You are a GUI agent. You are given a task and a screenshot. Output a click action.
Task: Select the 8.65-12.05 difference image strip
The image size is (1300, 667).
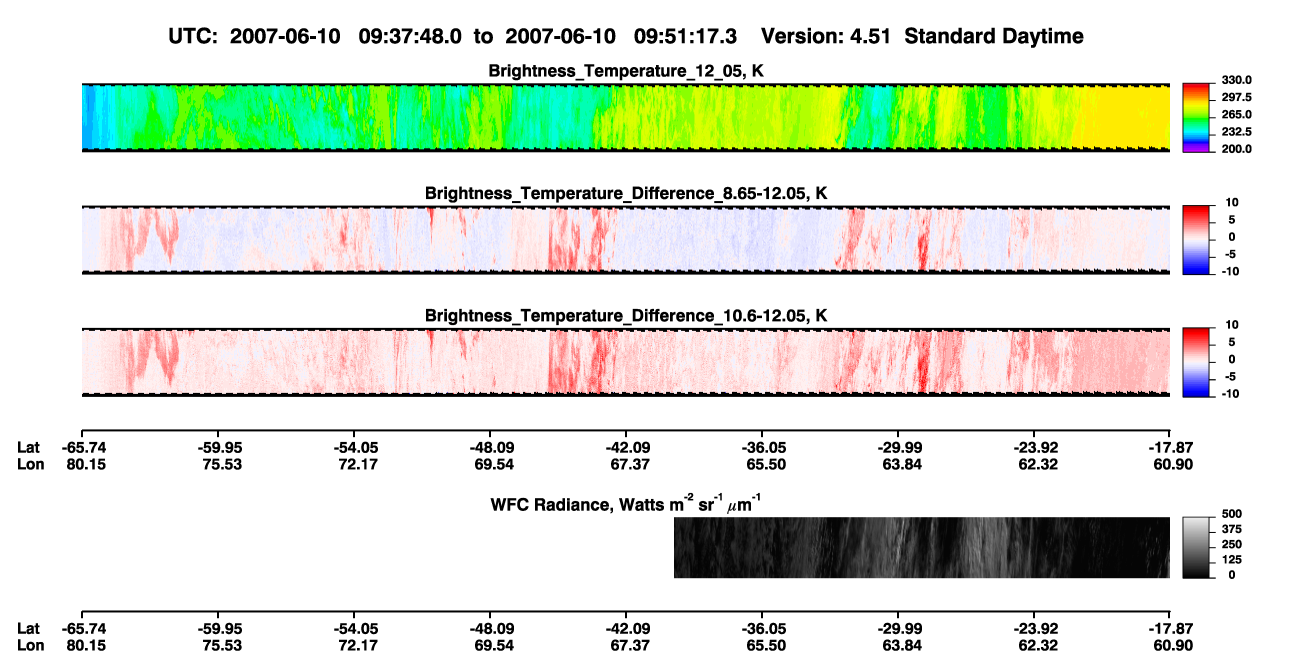(625, 240)
